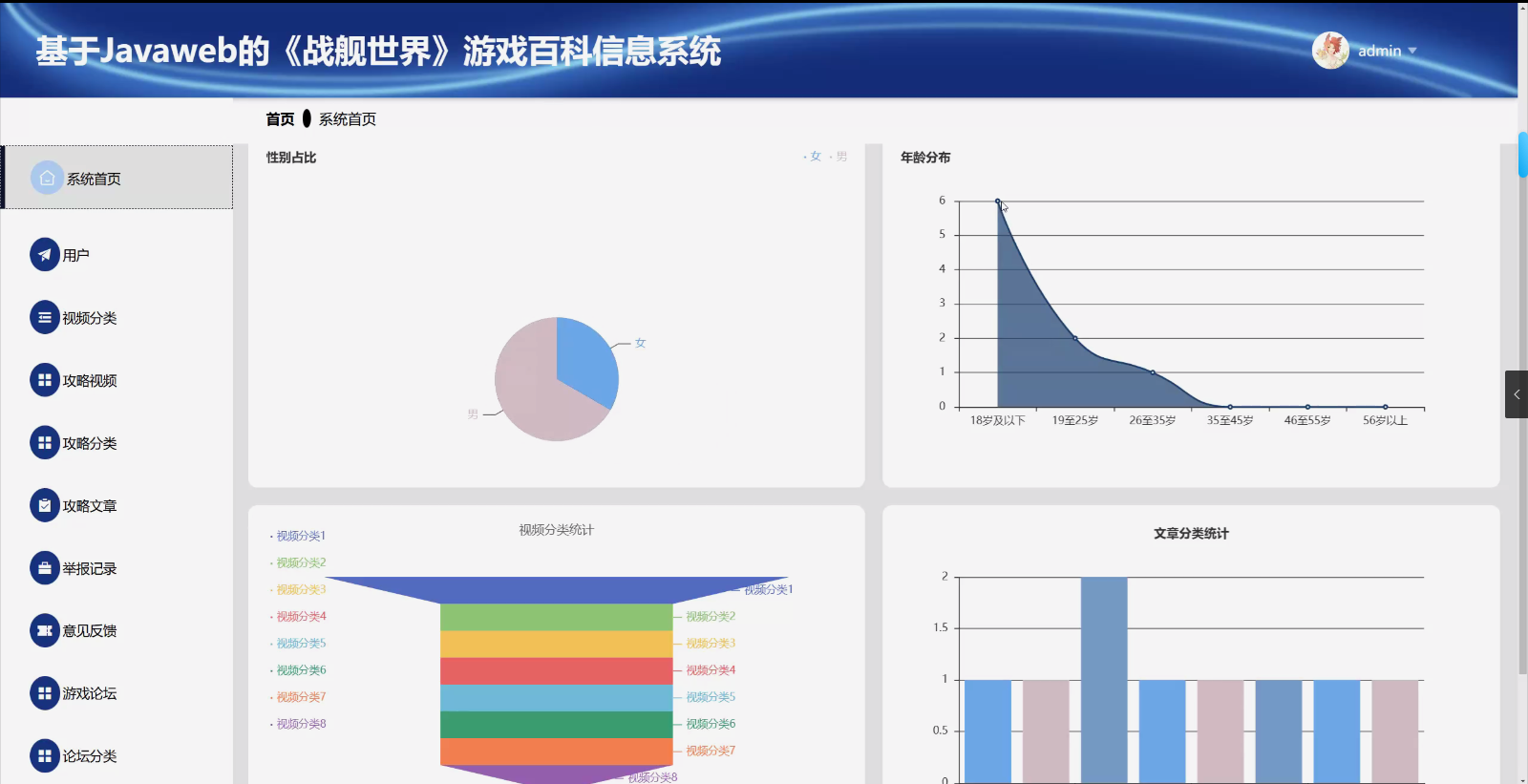Click the yellow 视频分类3 funnel band
Image resolution: width=1528 pixels, height=784 pixels.
557,644
